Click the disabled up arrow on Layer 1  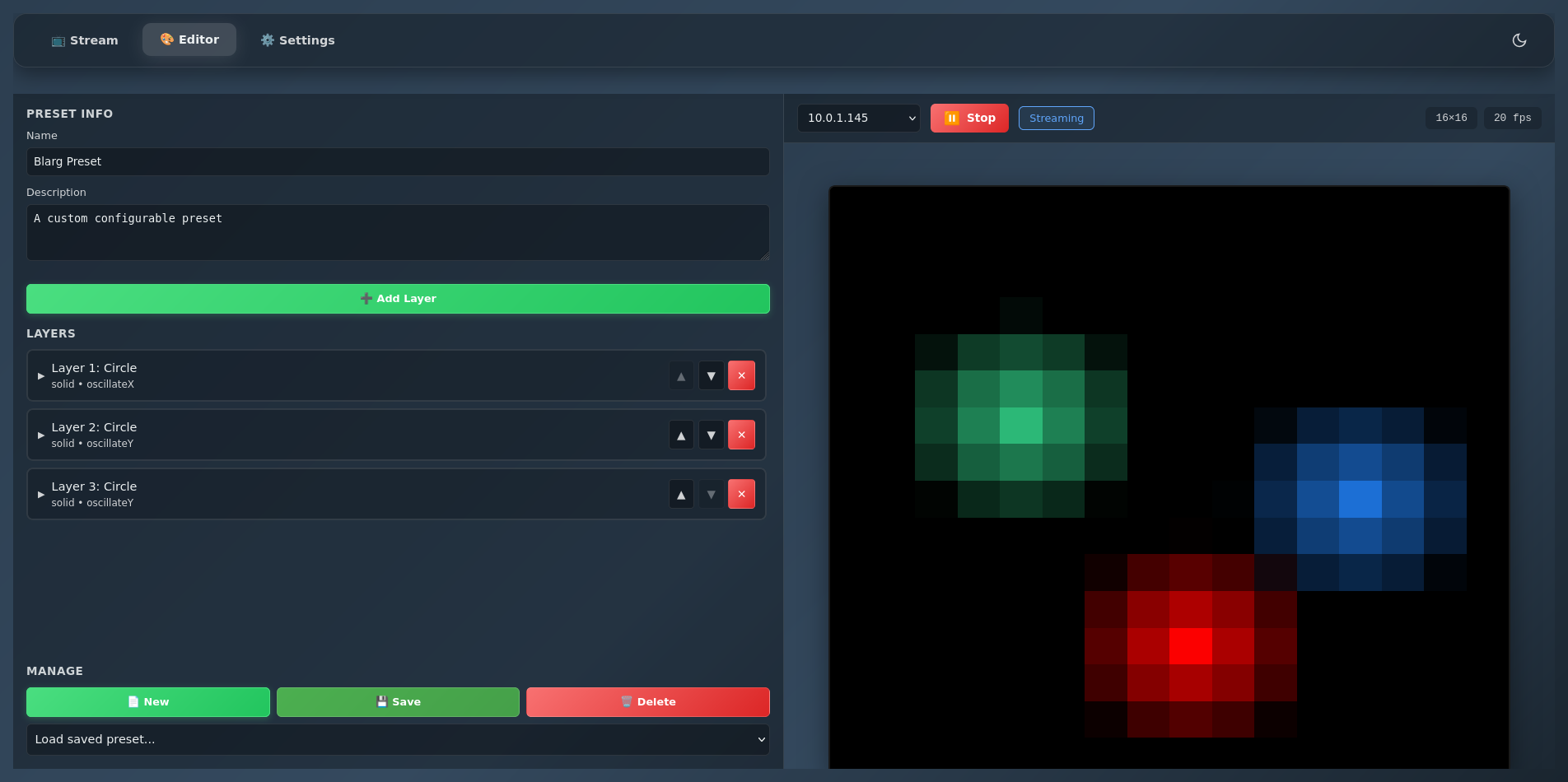[x=681, y=376]
